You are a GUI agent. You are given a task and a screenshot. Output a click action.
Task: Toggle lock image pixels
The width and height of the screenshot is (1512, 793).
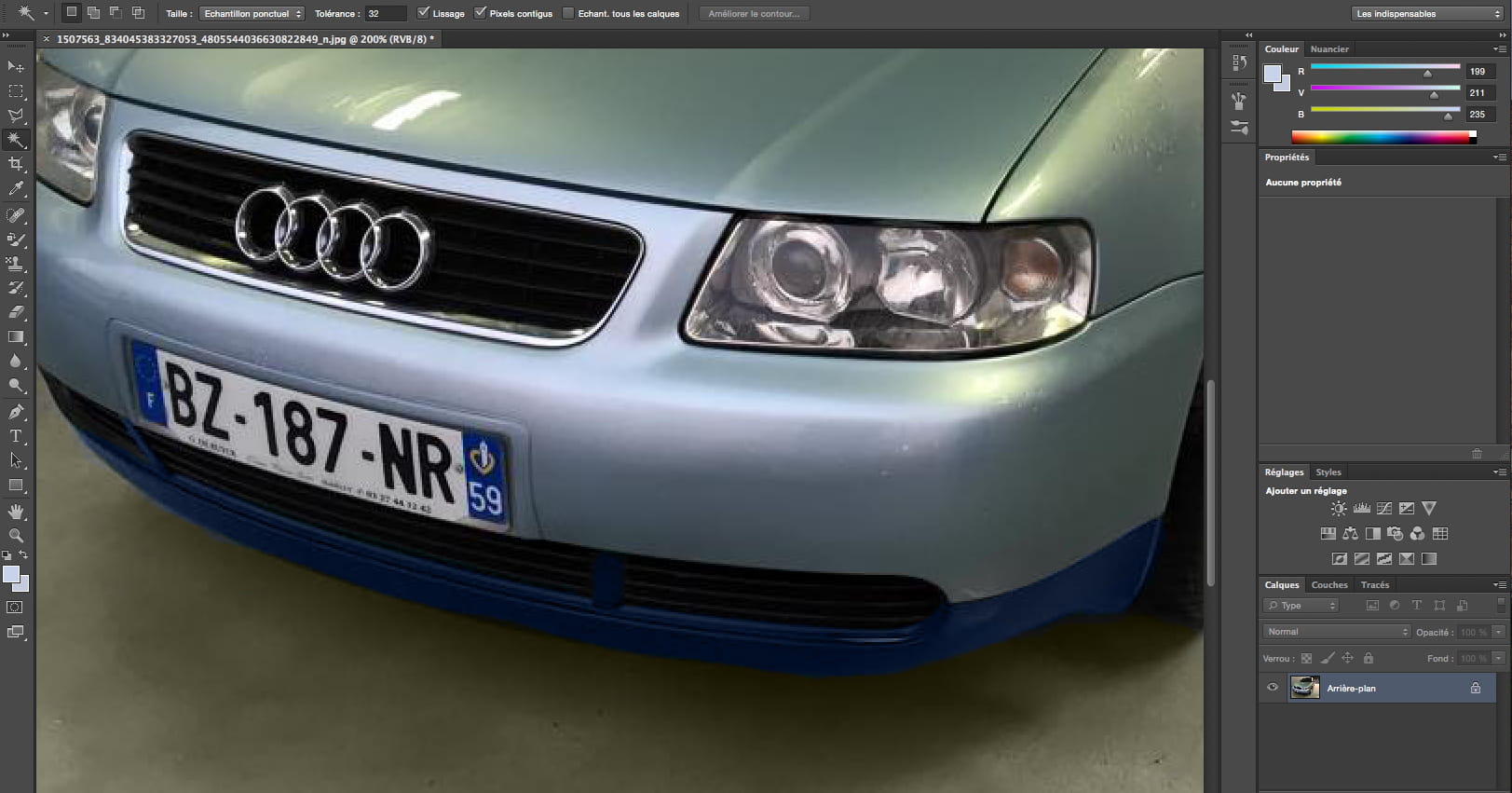1327,658
